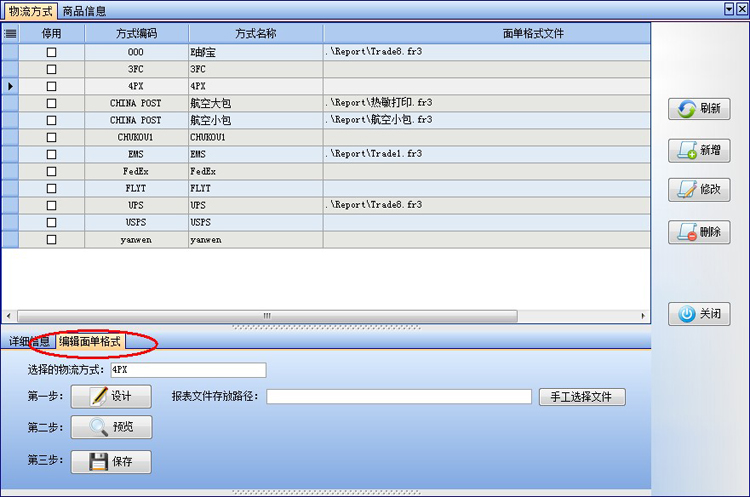This screenshot has width=750, height=497.
Task: Select the yanwen code cell
Action: click(136, 240)
